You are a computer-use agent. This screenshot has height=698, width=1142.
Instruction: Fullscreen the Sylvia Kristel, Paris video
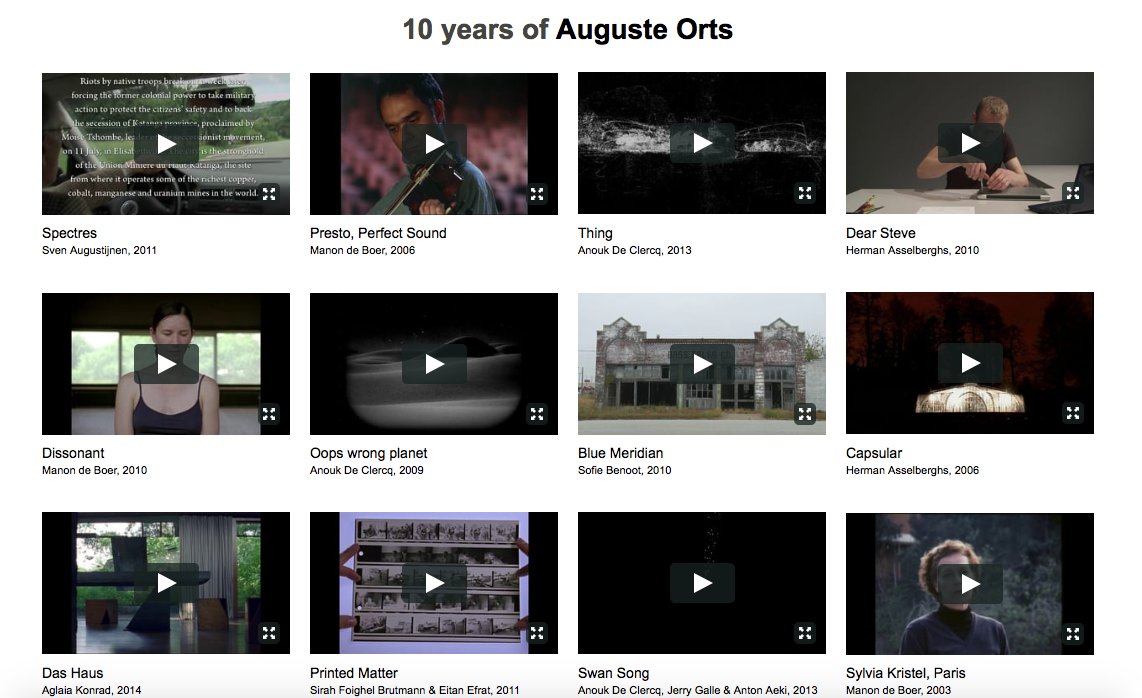[1073, 634]
